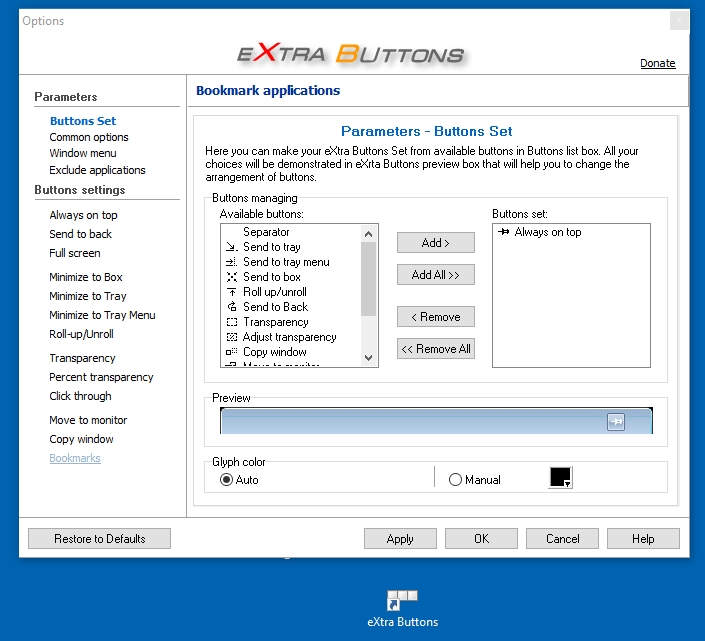
Task: Select Send to tray menu entry text
Action: point(286,262)
